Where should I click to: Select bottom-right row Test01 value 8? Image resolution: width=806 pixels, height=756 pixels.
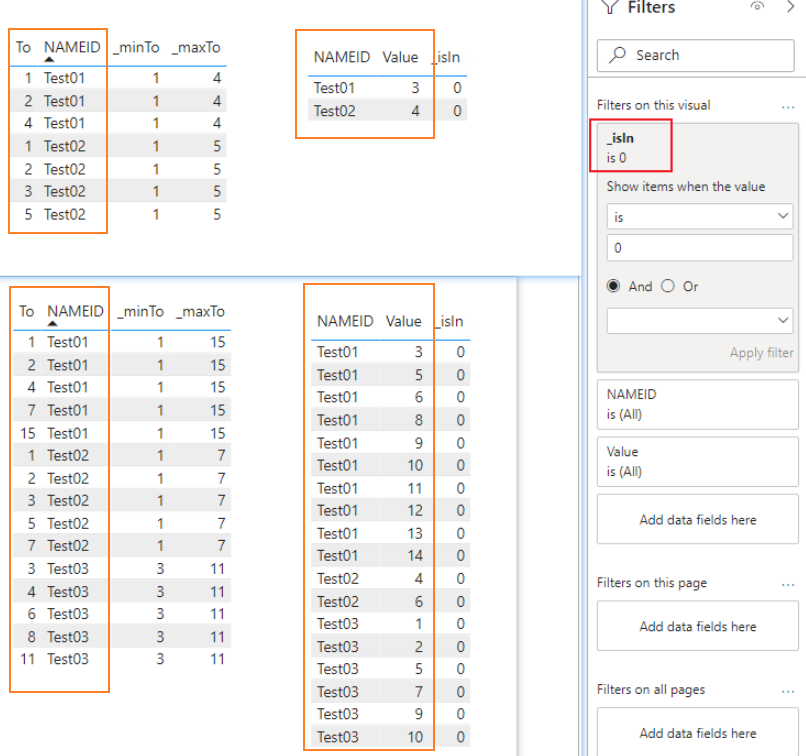pos(391,420)
